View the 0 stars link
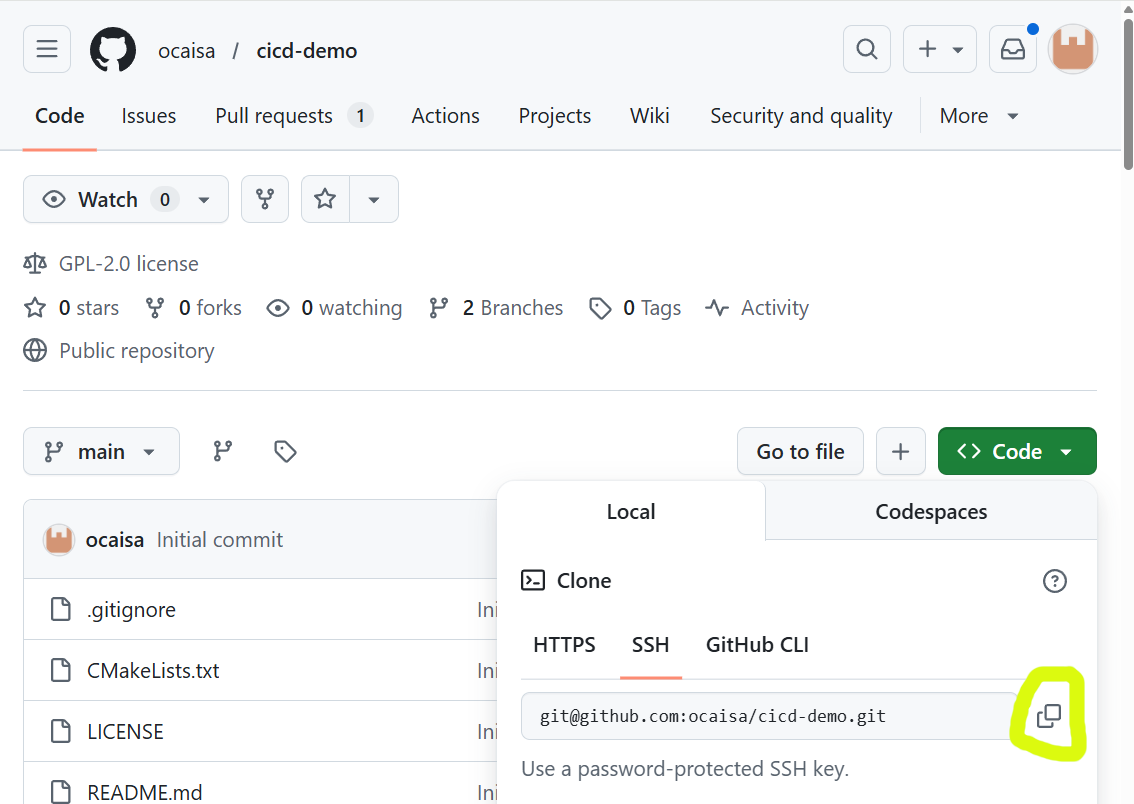The image size is (1134, 804). [72, 308]
